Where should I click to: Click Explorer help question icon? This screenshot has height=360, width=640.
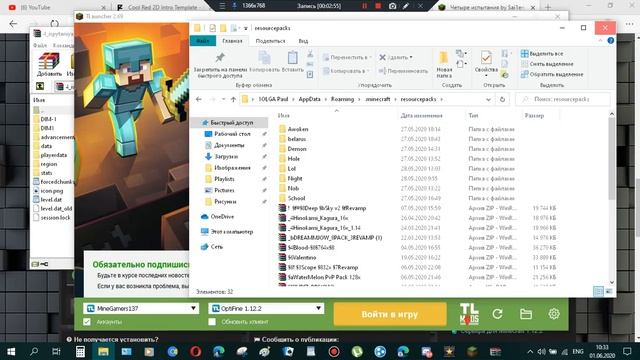coord(611,40)
